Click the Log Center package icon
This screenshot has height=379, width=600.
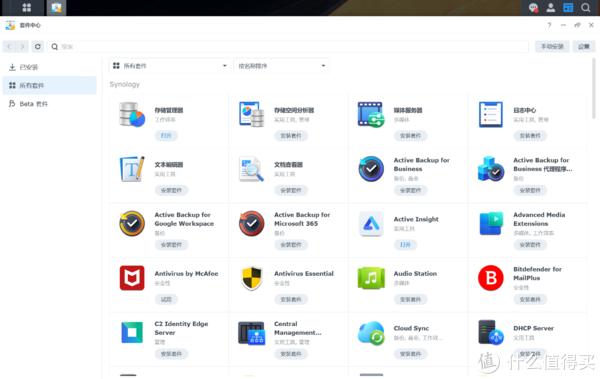(x=491, y=114)
